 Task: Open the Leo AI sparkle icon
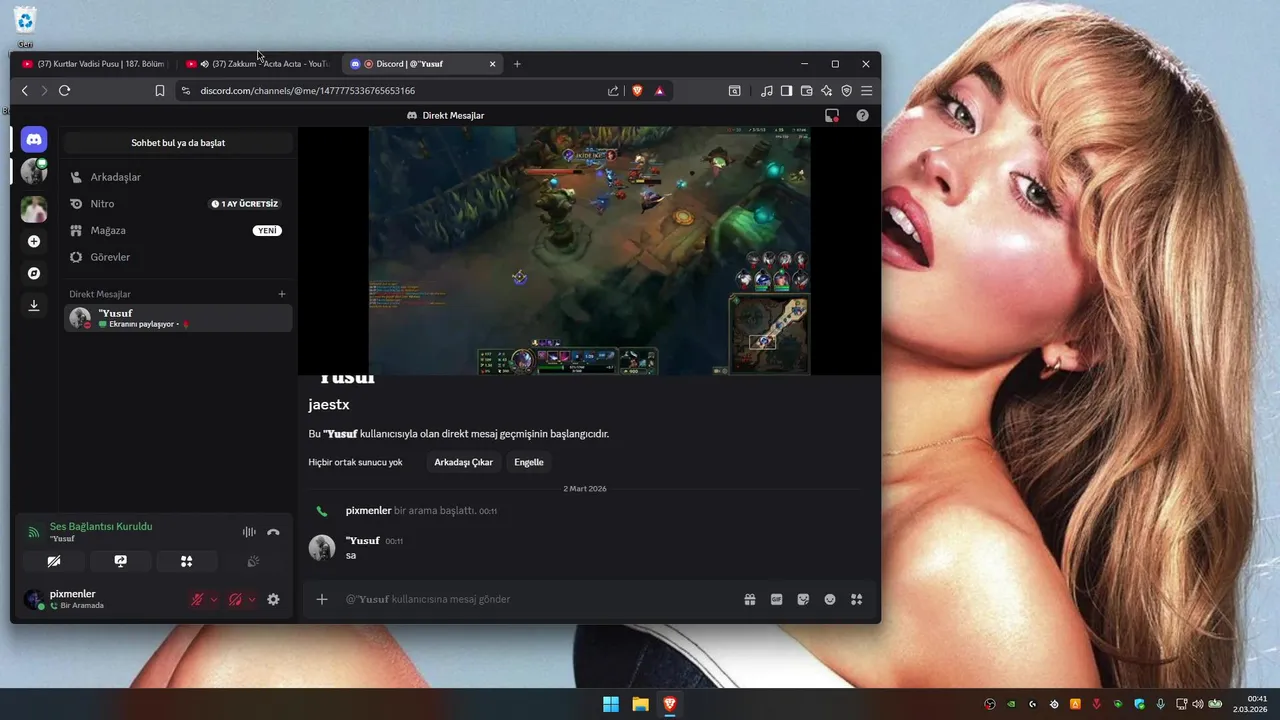(x=827, y=90)
